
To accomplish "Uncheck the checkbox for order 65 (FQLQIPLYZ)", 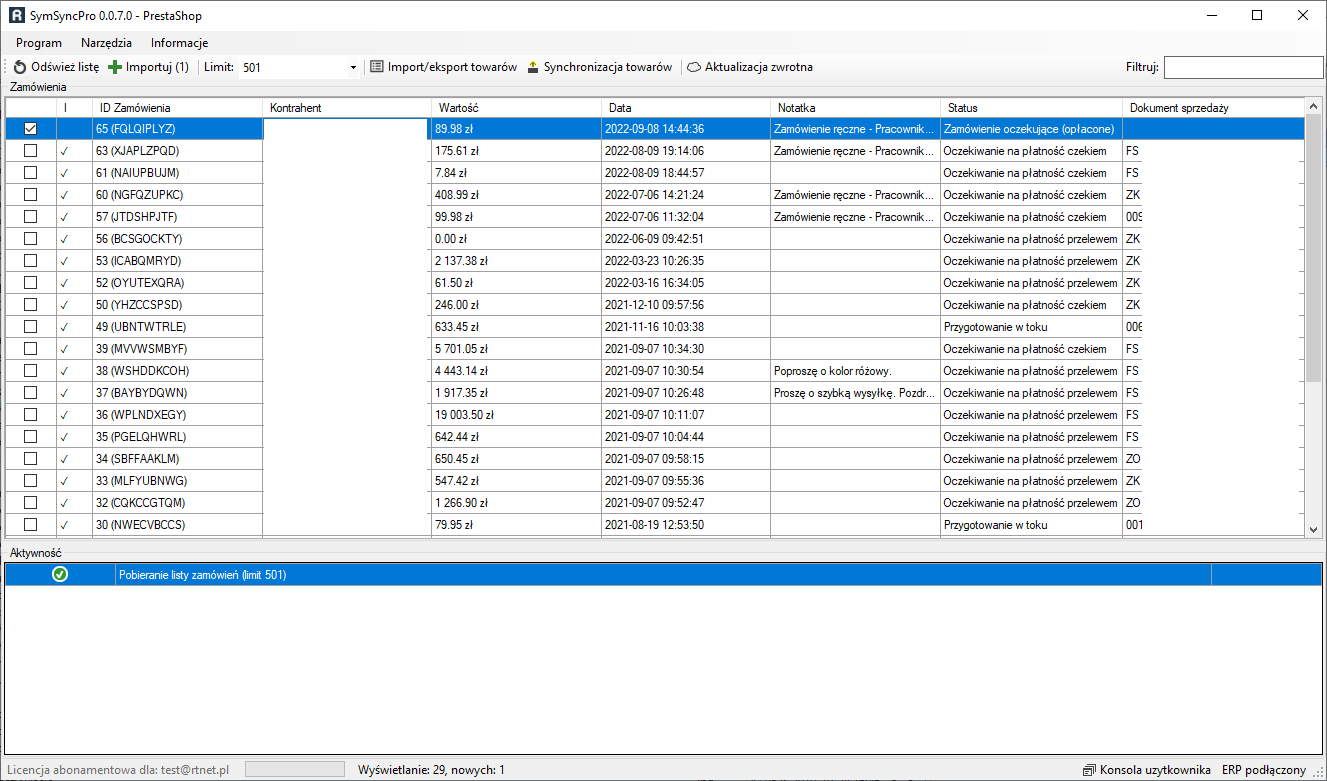I will (x=31, y=129).
